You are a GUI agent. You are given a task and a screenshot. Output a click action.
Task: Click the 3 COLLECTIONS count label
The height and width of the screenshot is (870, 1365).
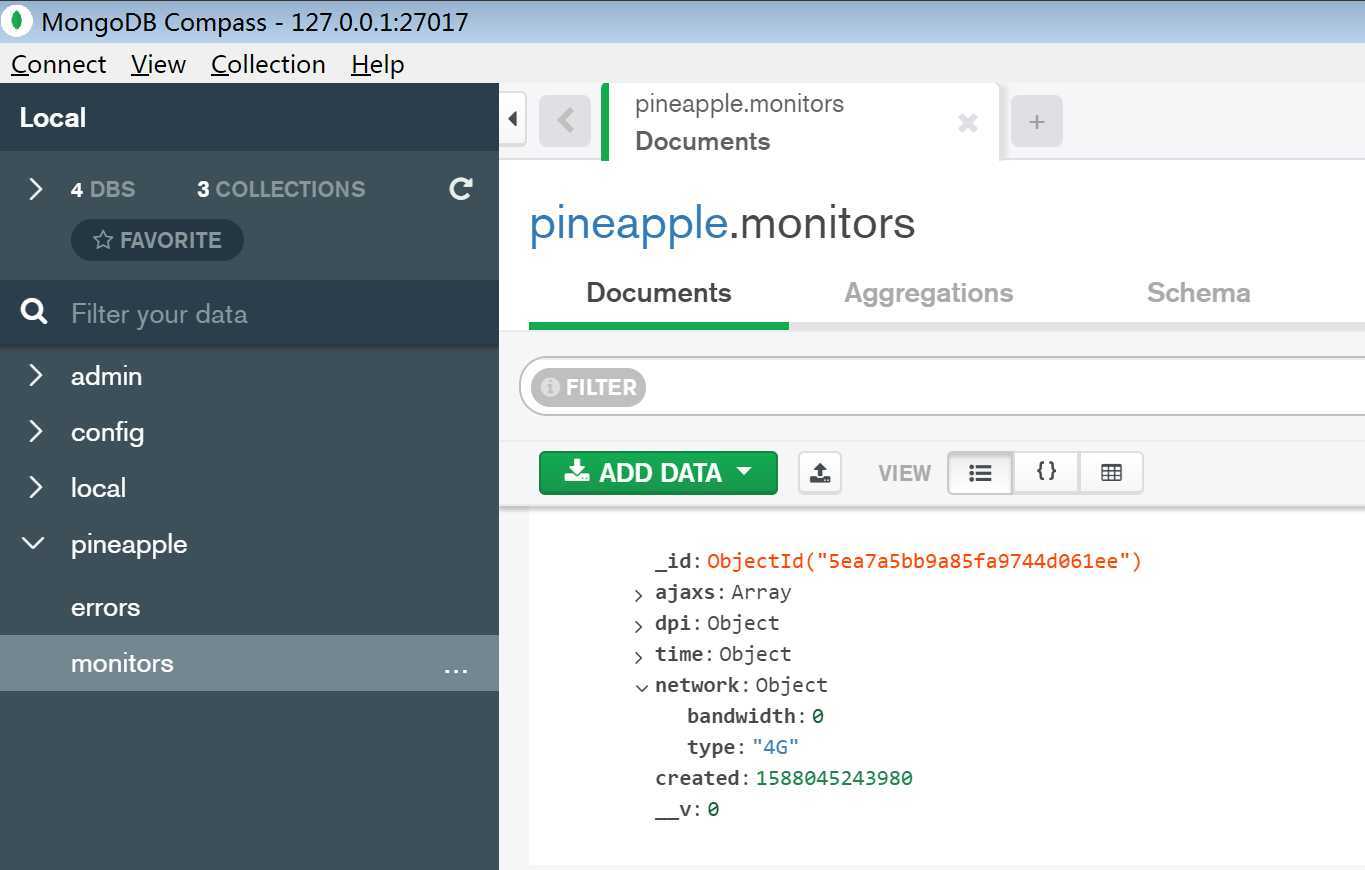point(281,189)
